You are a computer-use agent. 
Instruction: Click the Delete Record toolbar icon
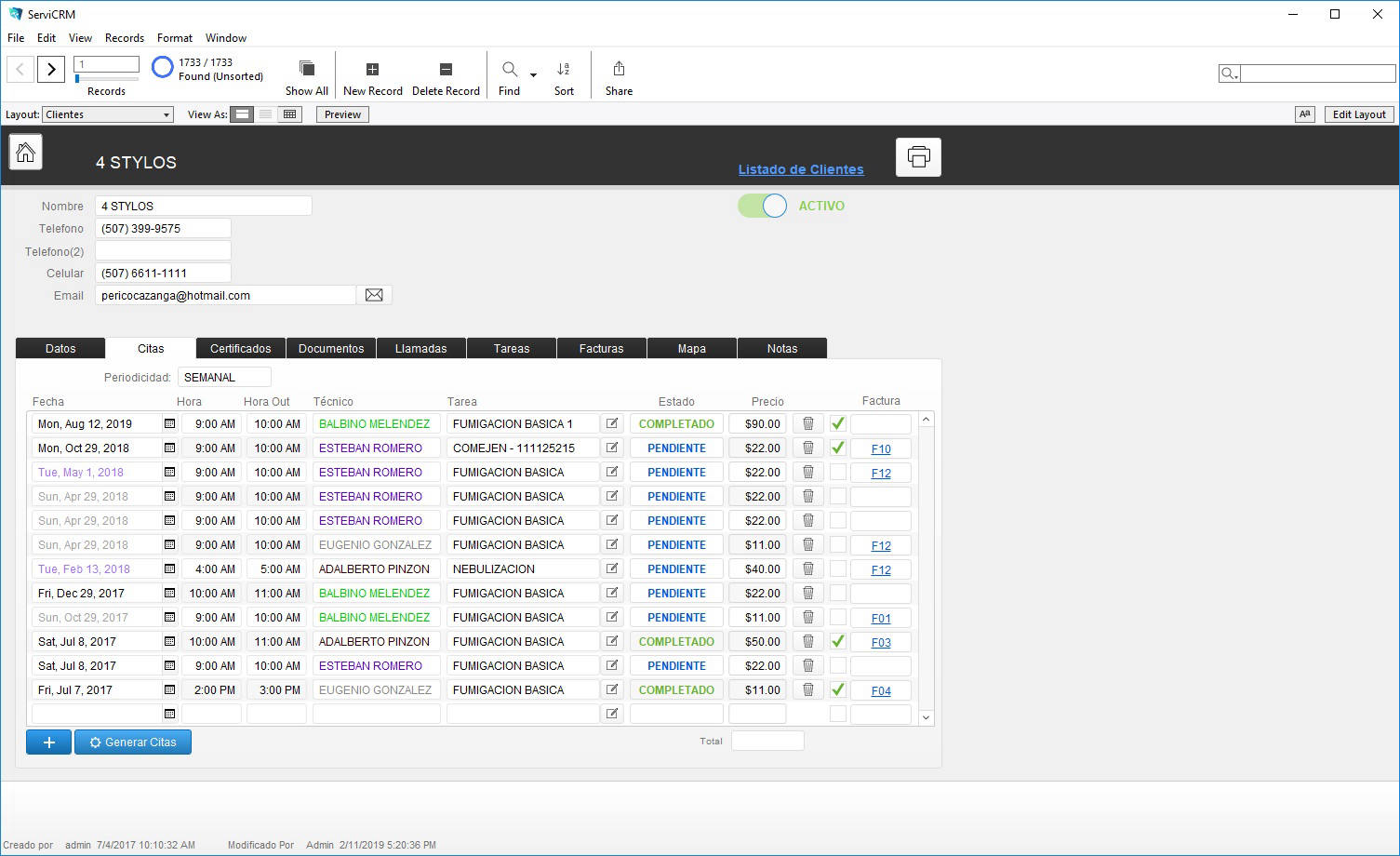[x=446, y=69]
